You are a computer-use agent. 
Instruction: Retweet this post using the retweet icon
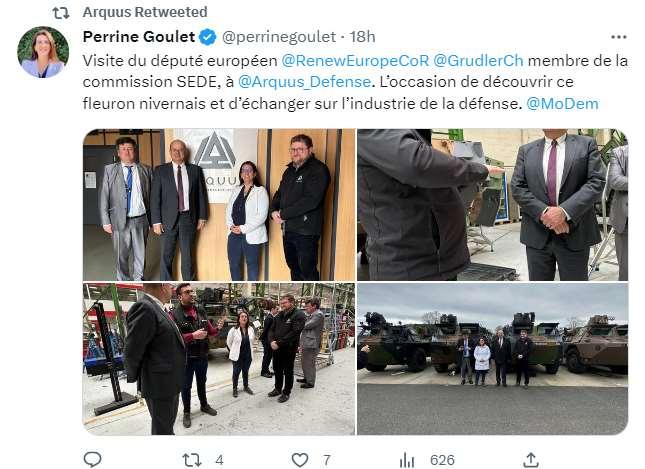[x=192, y=460]
